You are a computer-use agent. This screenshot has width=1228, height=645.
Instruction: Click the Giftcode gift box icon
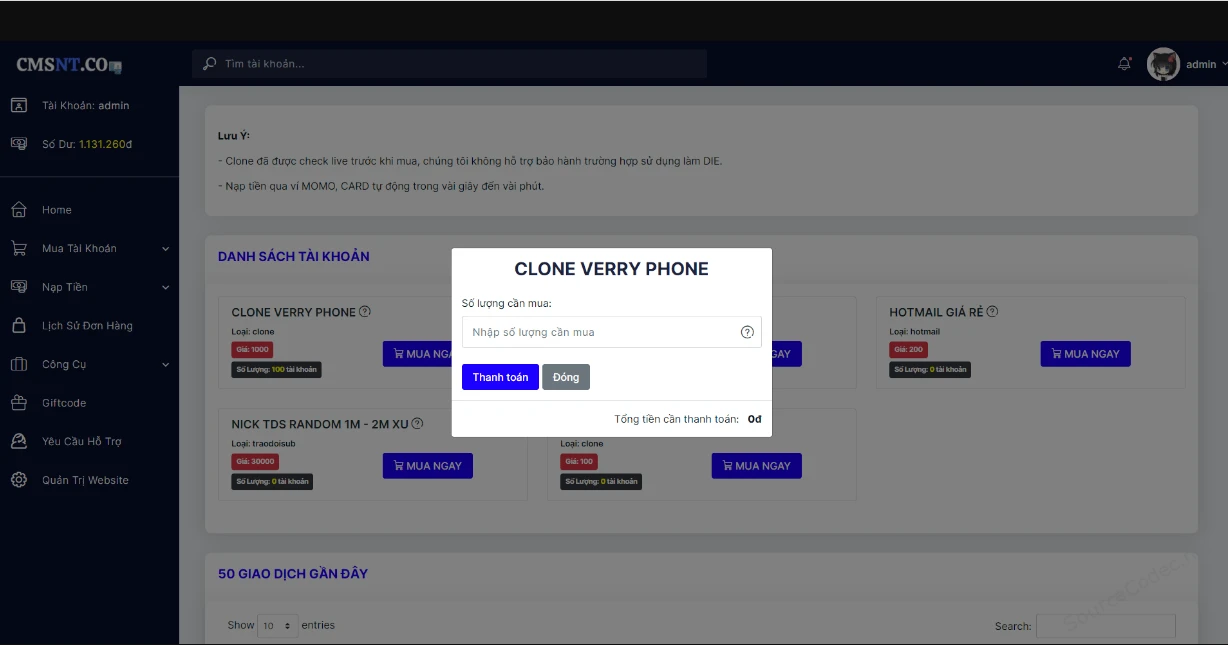[18, 403]
